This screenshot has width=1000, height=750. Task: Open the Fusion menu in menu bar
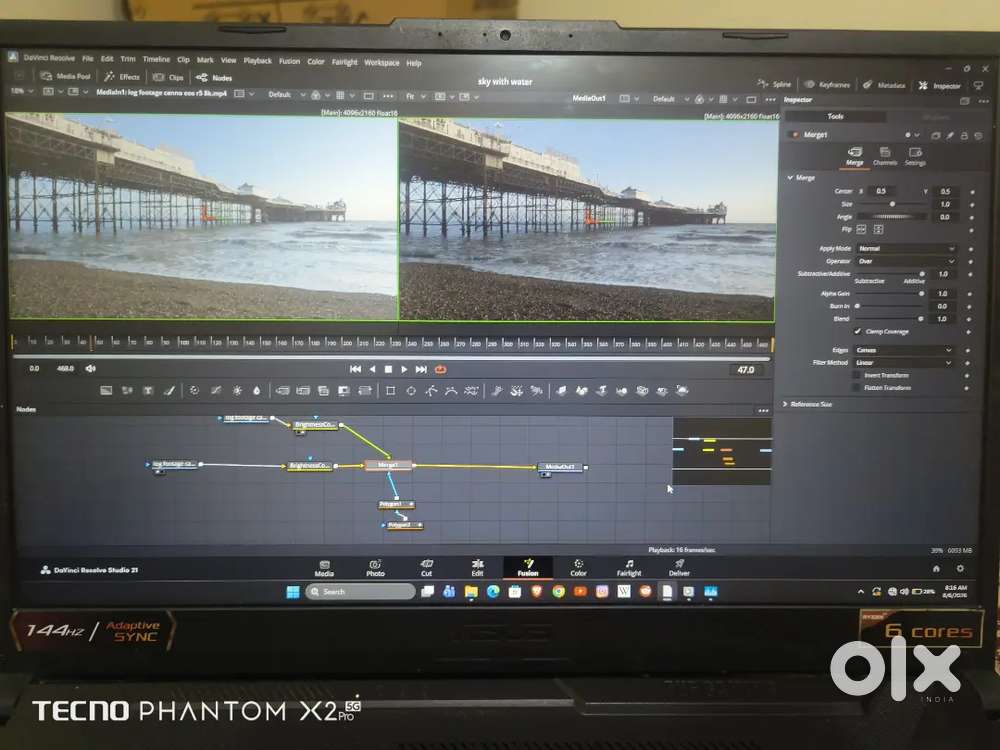289,61
